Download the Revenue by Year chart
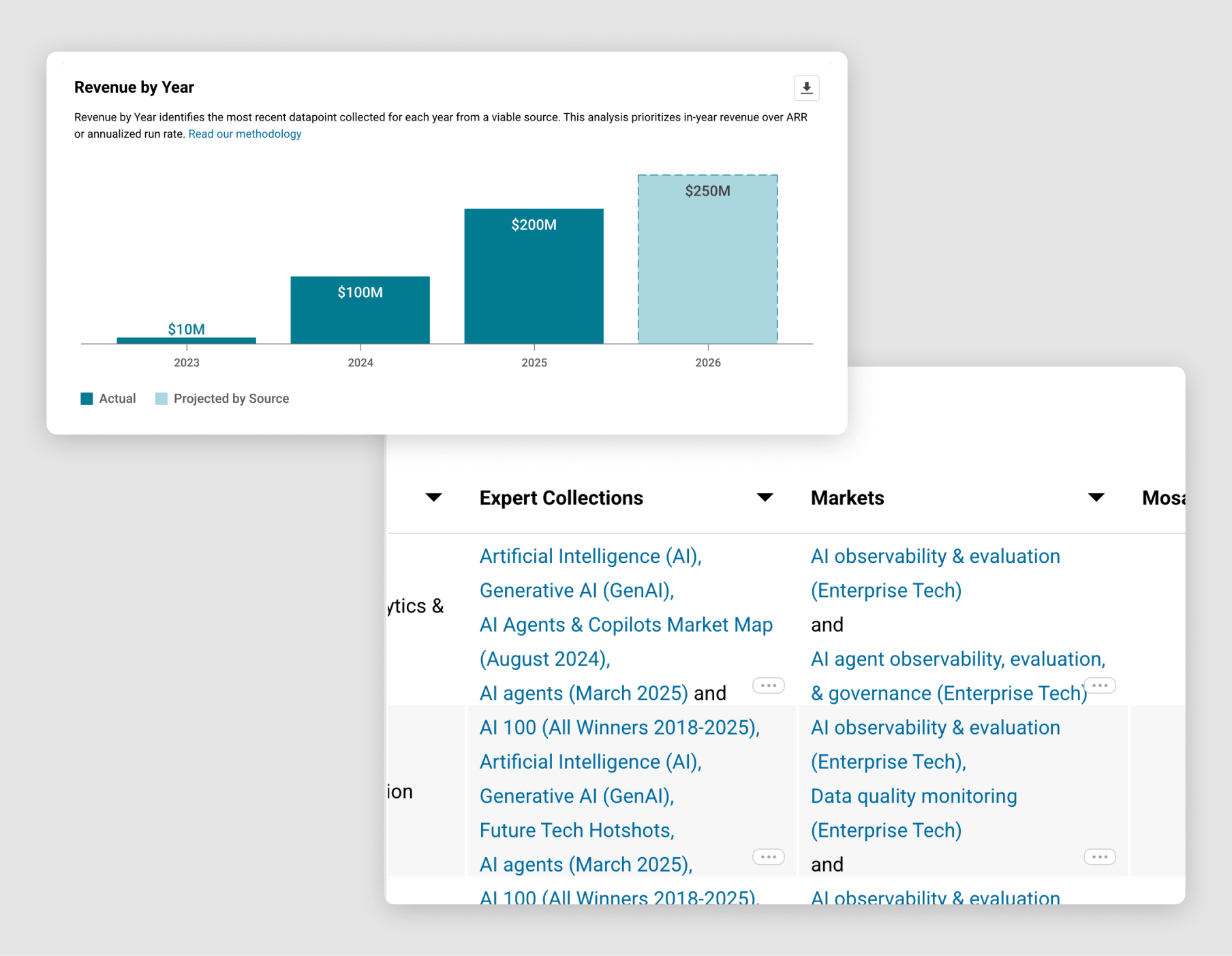 (806, 88)
